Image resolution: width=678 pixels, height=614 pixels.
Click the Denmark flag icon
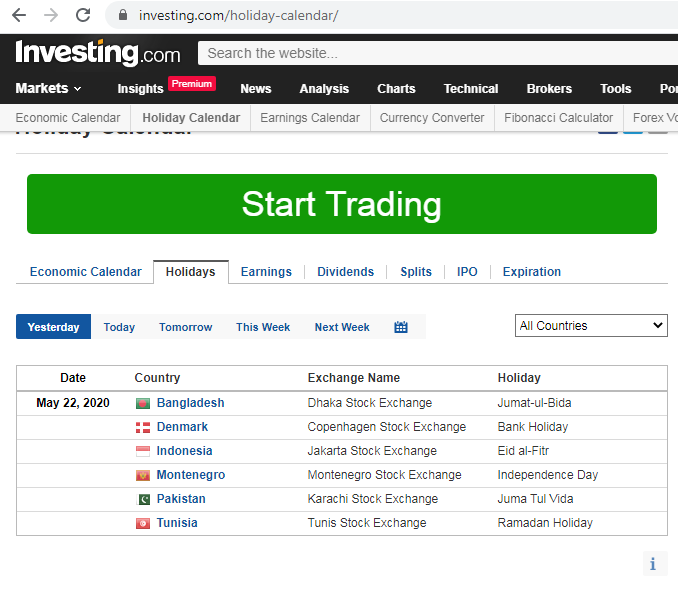coord(143,428)
